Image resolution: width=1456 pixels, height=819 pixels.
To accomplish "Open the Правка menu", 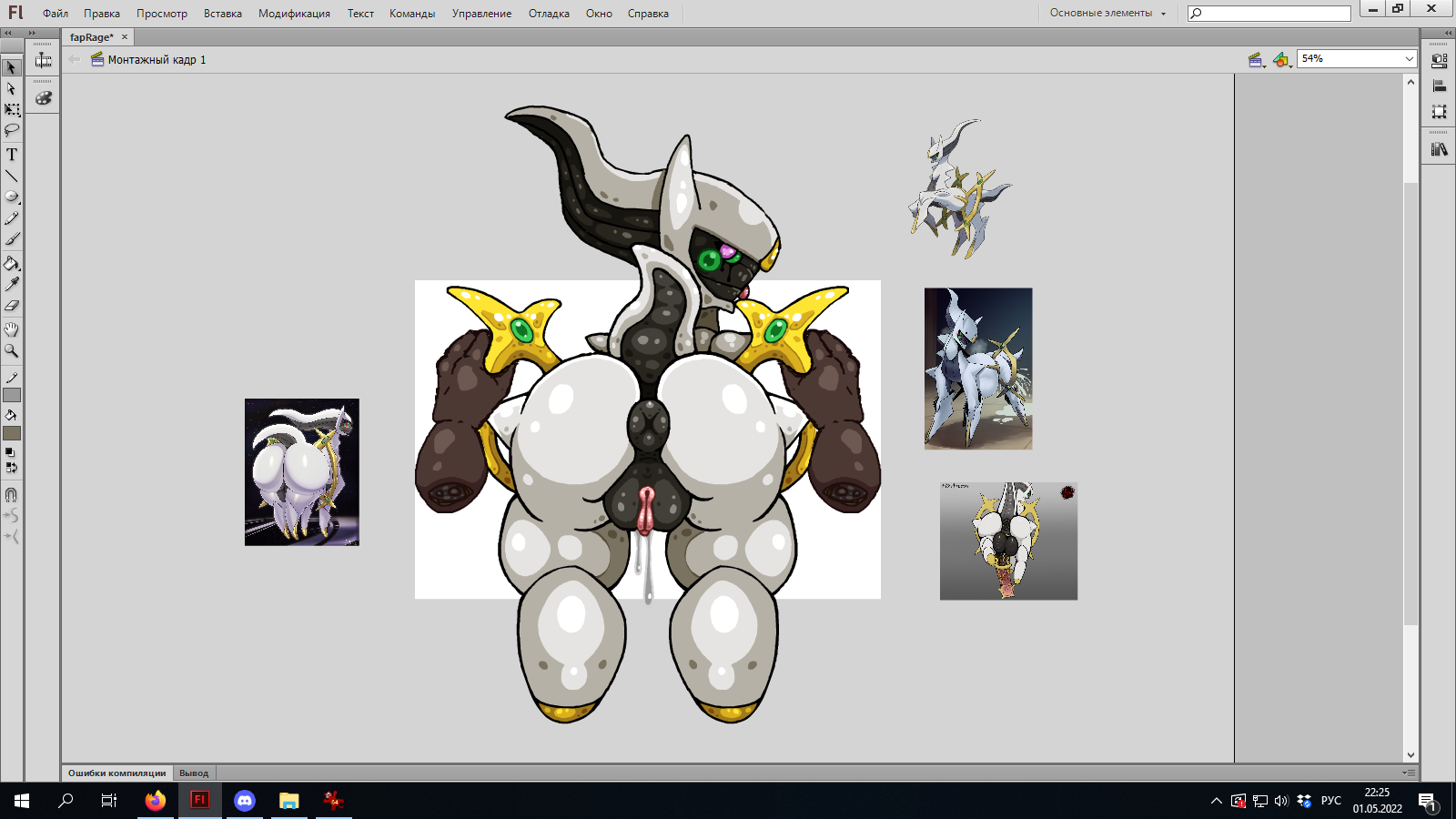I will (102, 14).
